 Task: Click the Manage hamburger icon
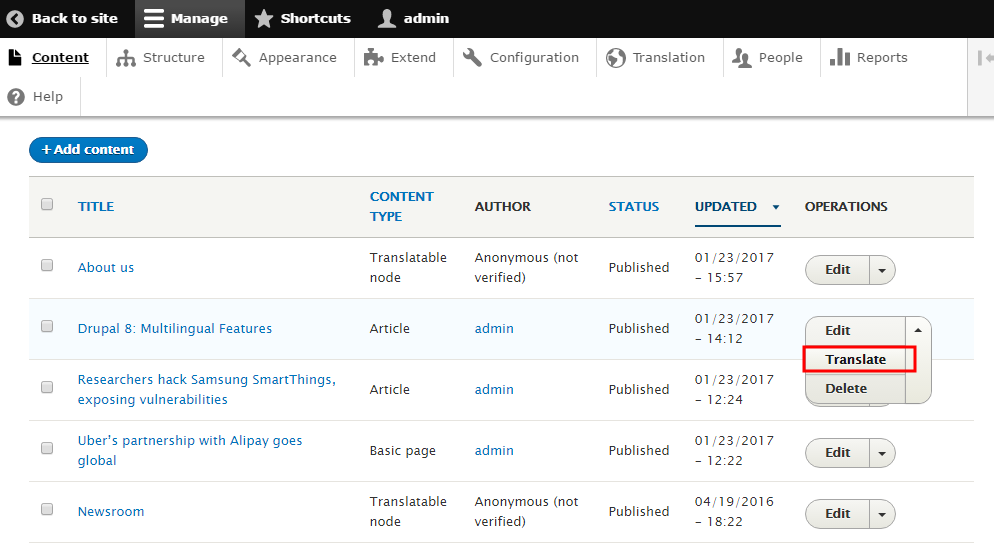pos(153,19)
